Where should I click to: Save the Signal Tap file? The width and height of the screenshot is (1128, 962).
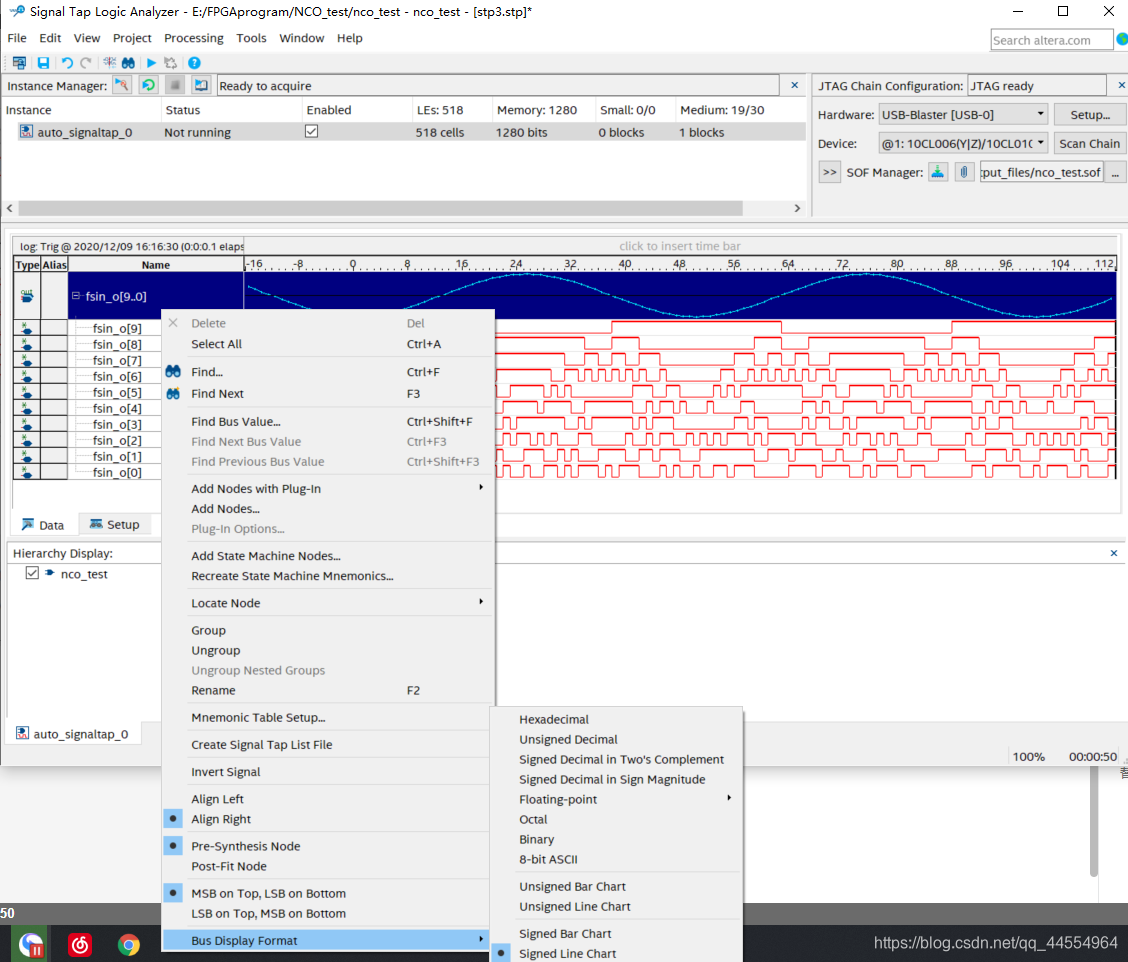(43, 63)
